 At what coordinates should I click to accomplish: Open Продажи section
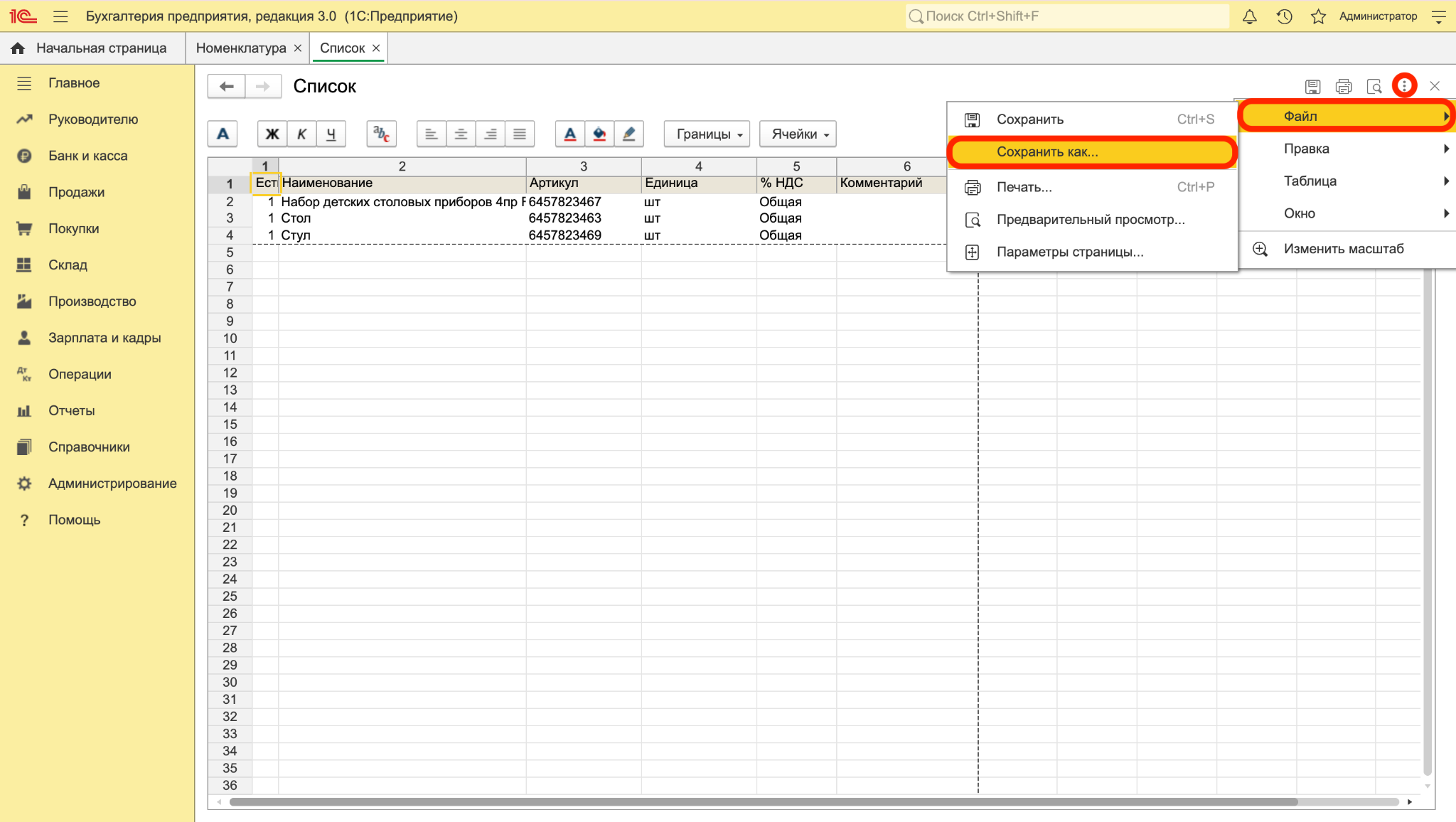tap(97, 192)
